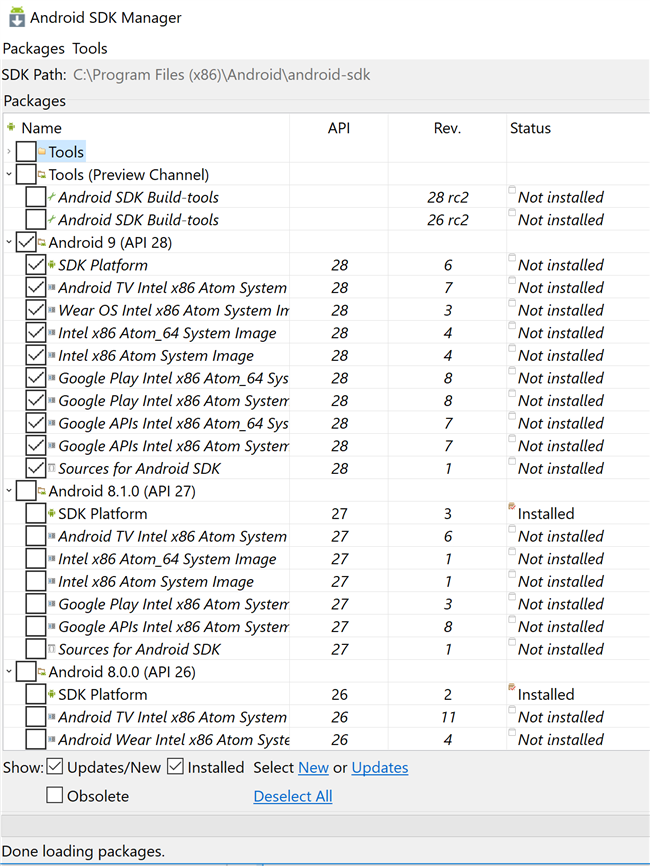The image size is (650, 866).
Task: Click revision '11' of Android TV API 26
Action: [448, 717]
